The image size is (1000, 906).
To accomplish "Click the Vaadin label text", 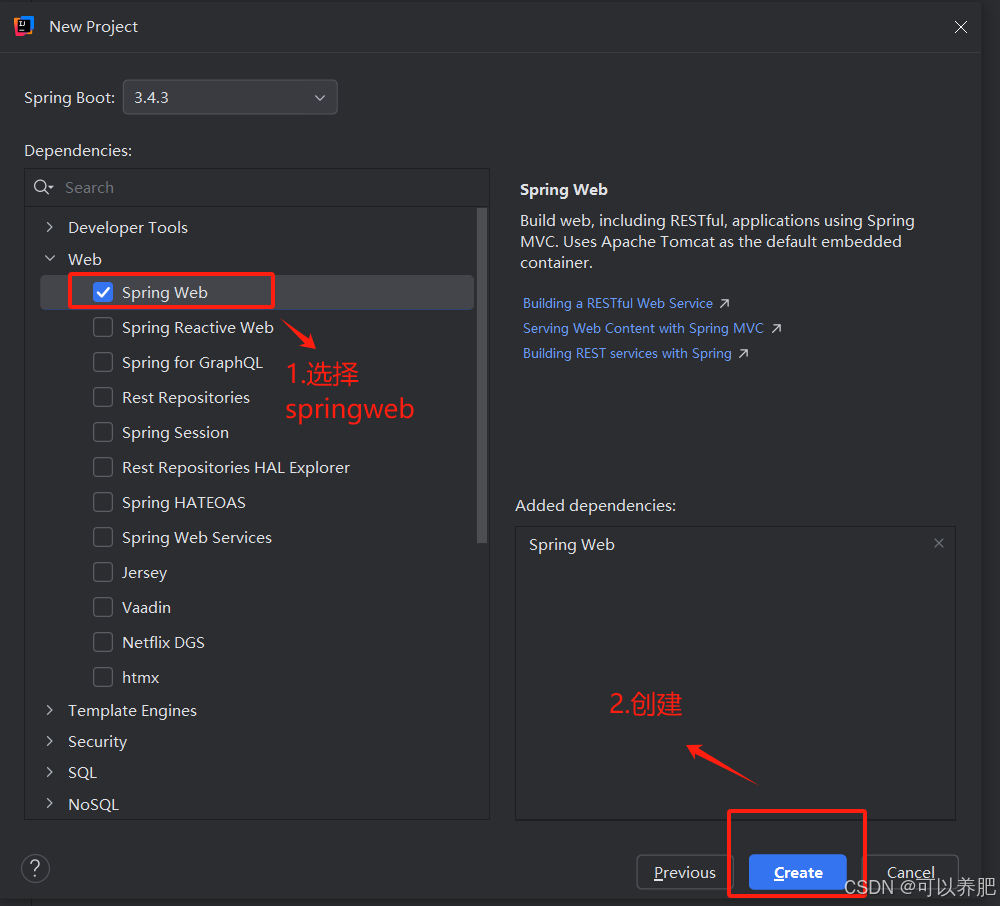I will (146, 608).
